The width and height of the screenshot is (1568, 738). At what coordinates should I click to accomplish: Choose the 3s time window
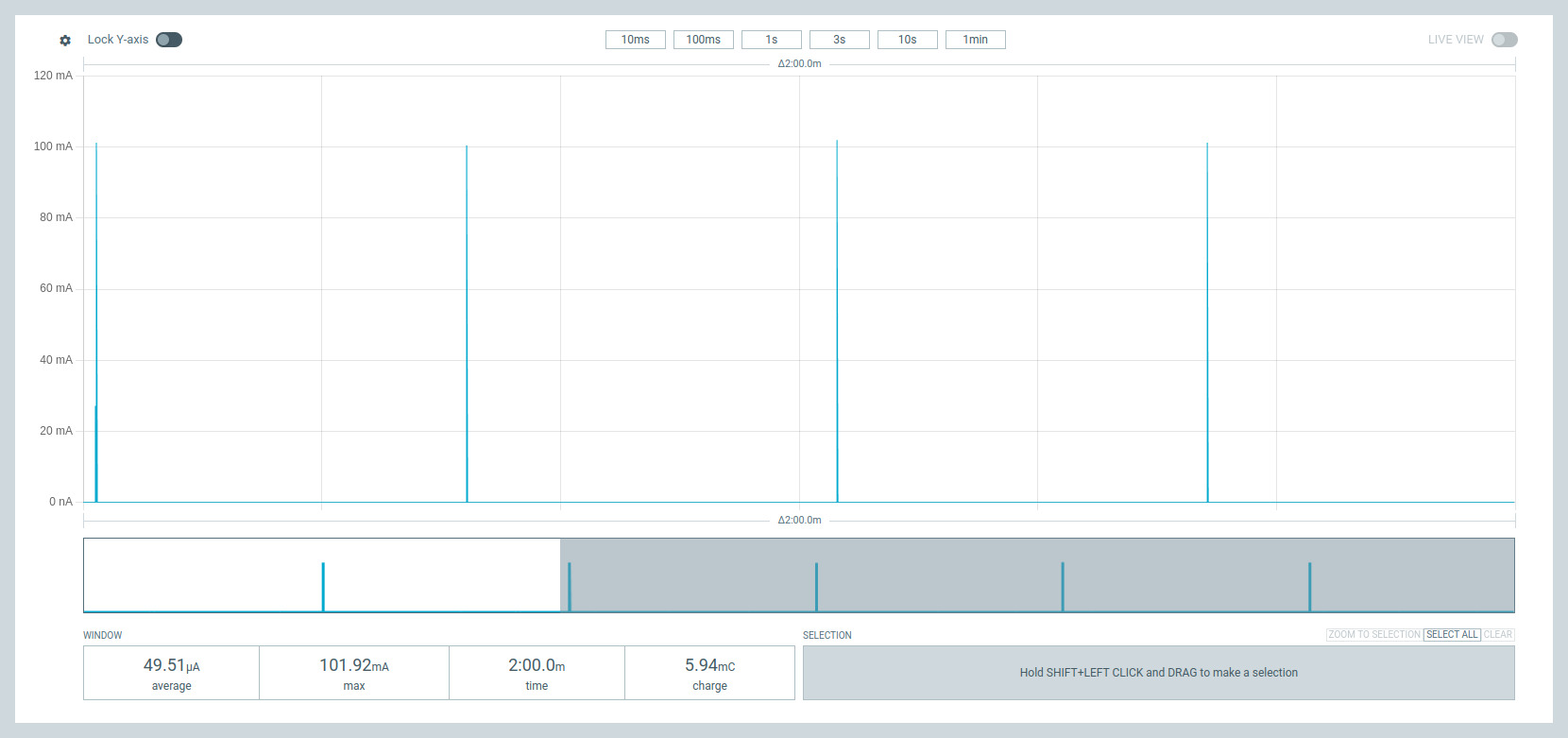pyautogui.click(x=839, y=40)
